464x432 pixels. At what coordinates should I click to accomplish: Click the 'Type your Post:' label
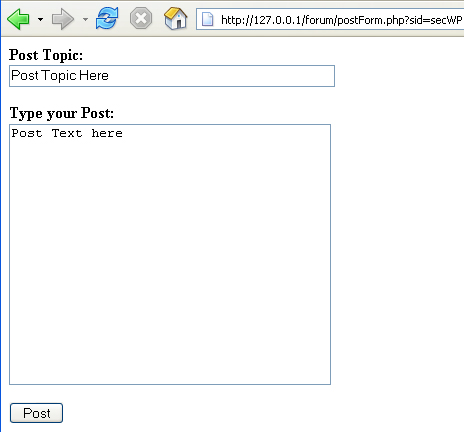tap(62, 113)
